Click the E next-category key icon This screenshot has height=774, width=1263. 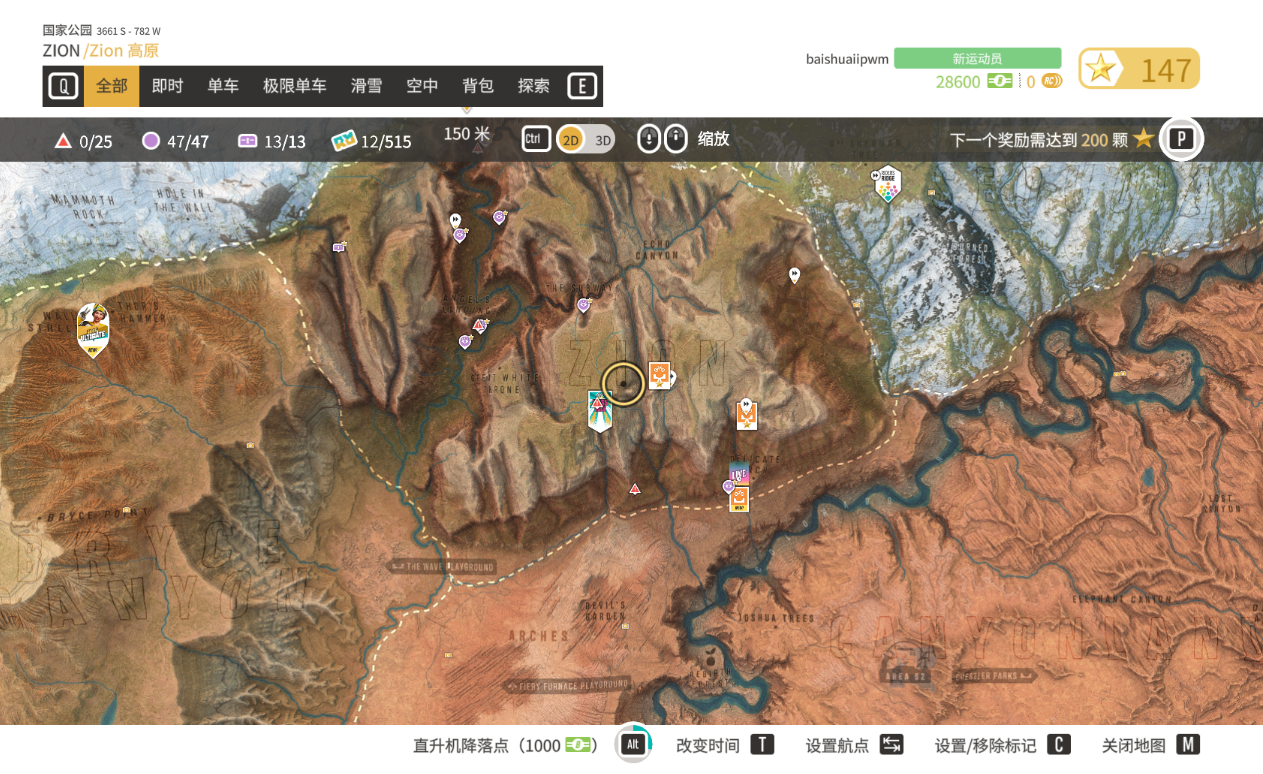[582, 86]
